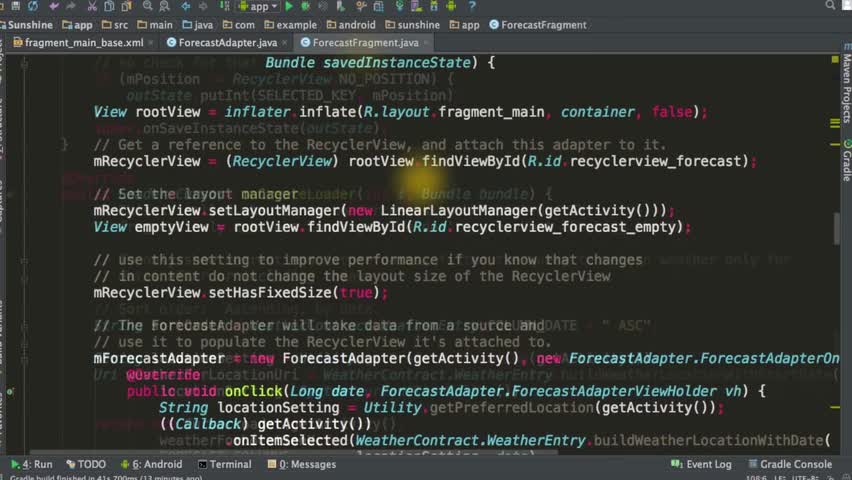Click the Cut scissors icon
852x480 pixels.
tap(92, 6)
